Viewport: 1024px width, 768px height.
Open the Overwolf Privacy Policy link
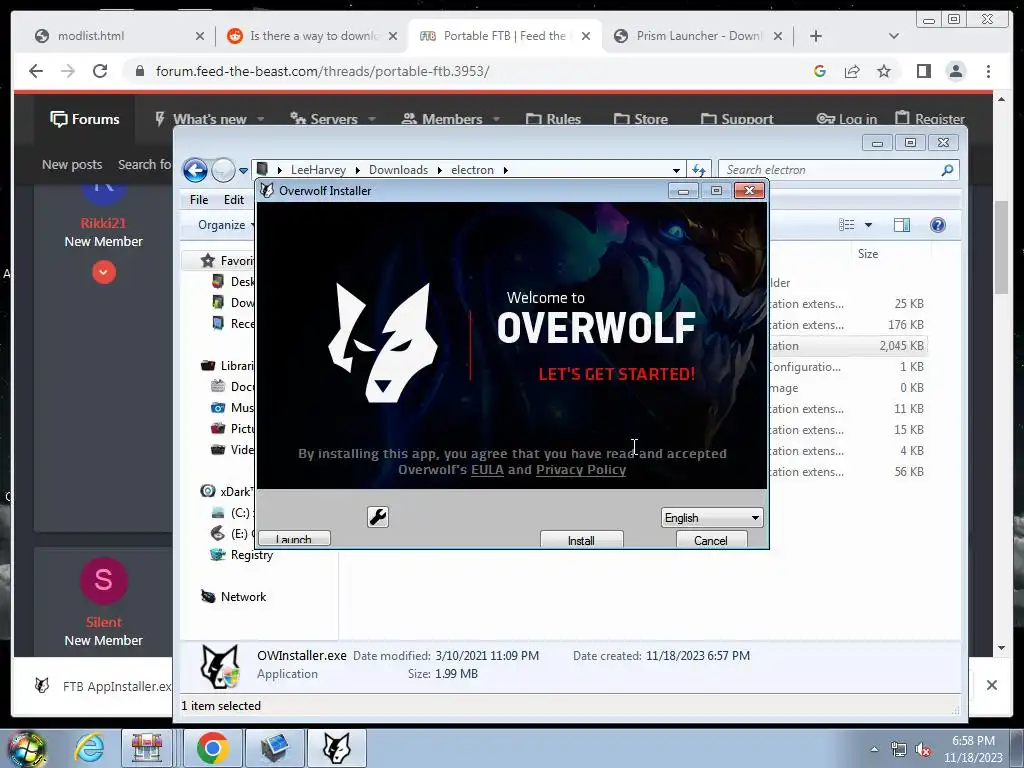581,470
